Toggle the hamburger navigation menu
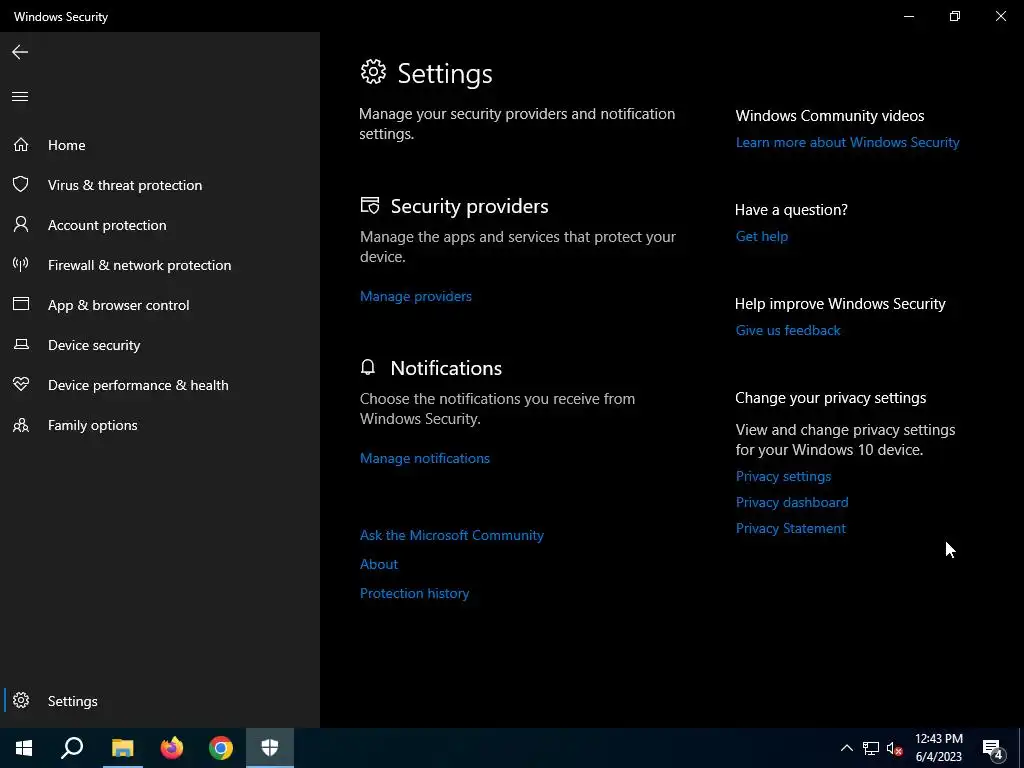 click(x=20, y=97)
